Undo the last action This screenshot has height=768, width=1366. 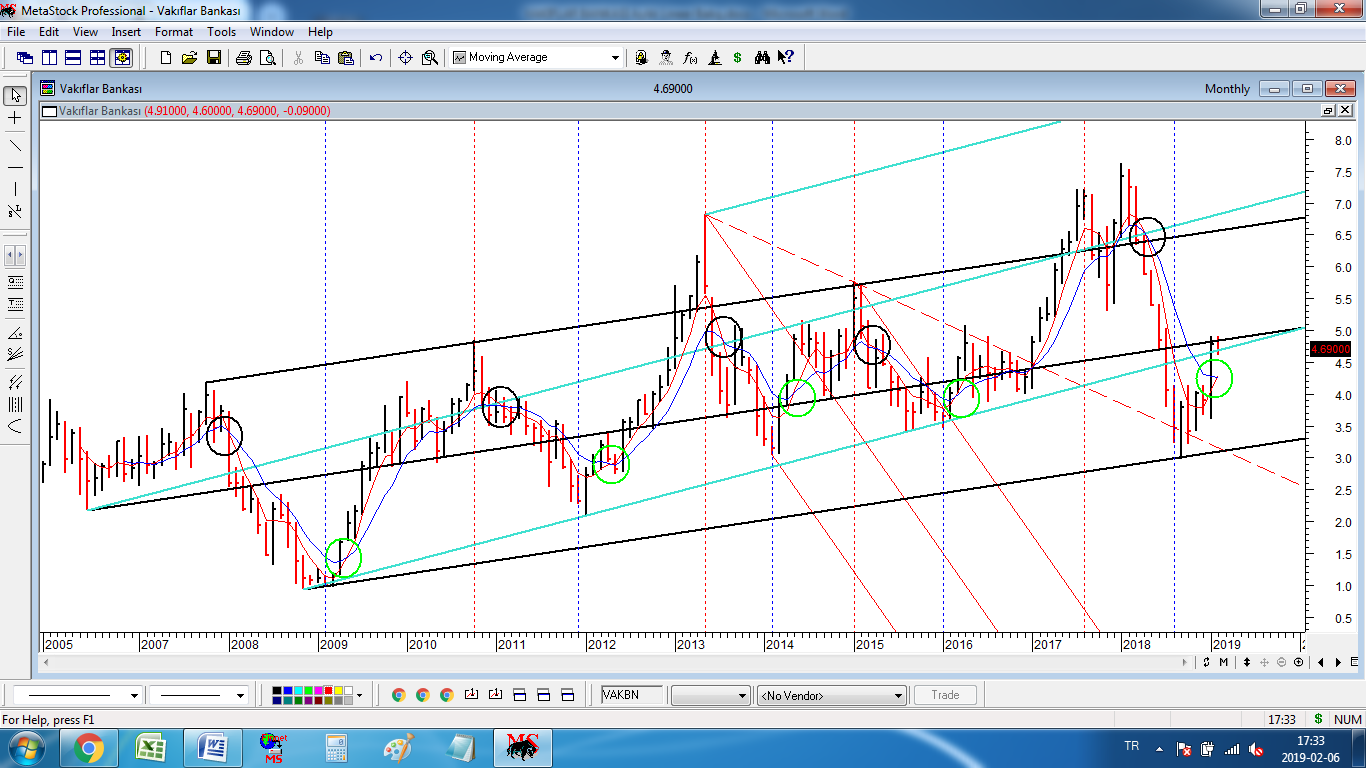tap(376, 57)
